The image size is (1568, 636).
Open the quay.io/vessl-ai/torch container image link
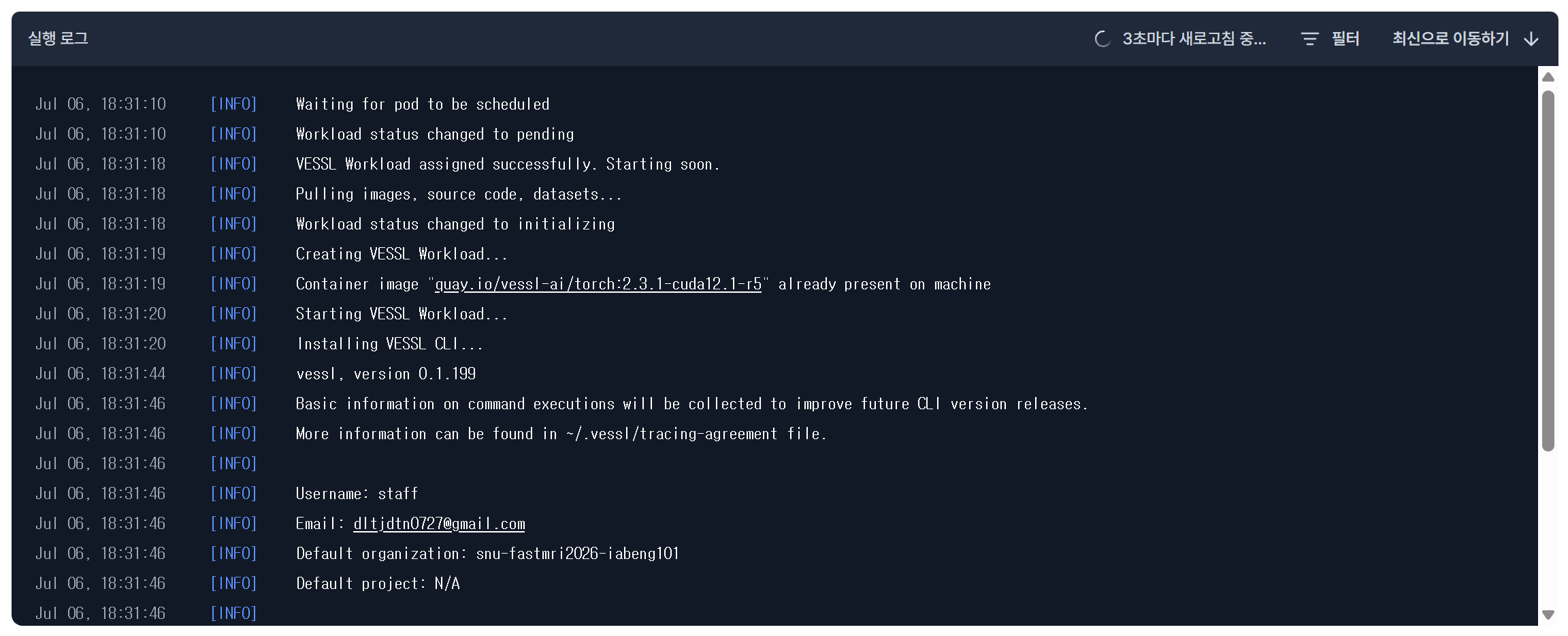[x=598, y=284]
